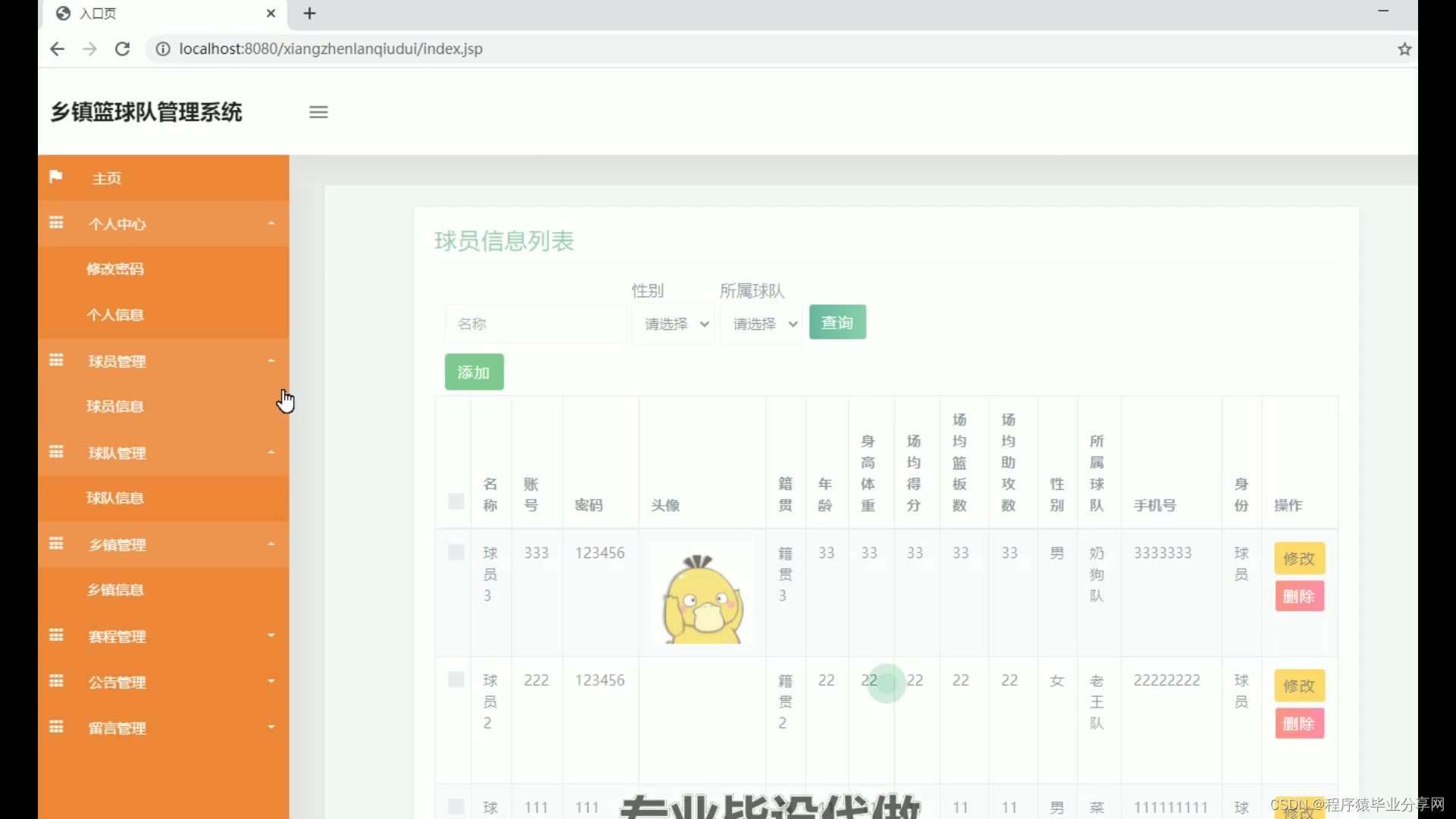
Task: Open 修改密码 in sidebar
Action: click(115, 269)
